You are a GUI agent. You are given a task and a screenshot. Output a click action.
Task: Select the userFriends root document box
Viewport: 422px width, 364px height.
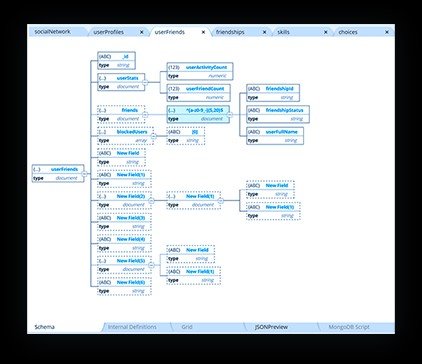click(58, 174)
